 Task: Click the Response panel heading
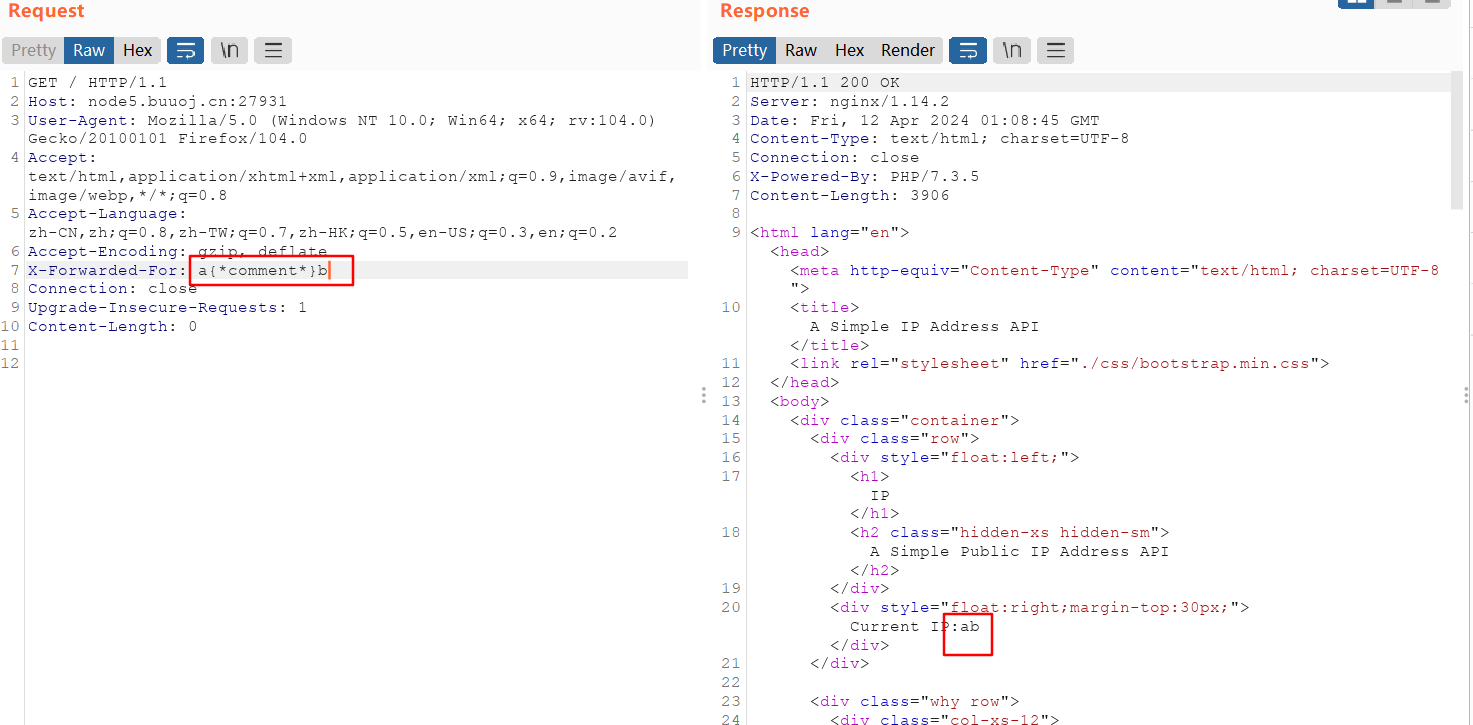(765, 11)
